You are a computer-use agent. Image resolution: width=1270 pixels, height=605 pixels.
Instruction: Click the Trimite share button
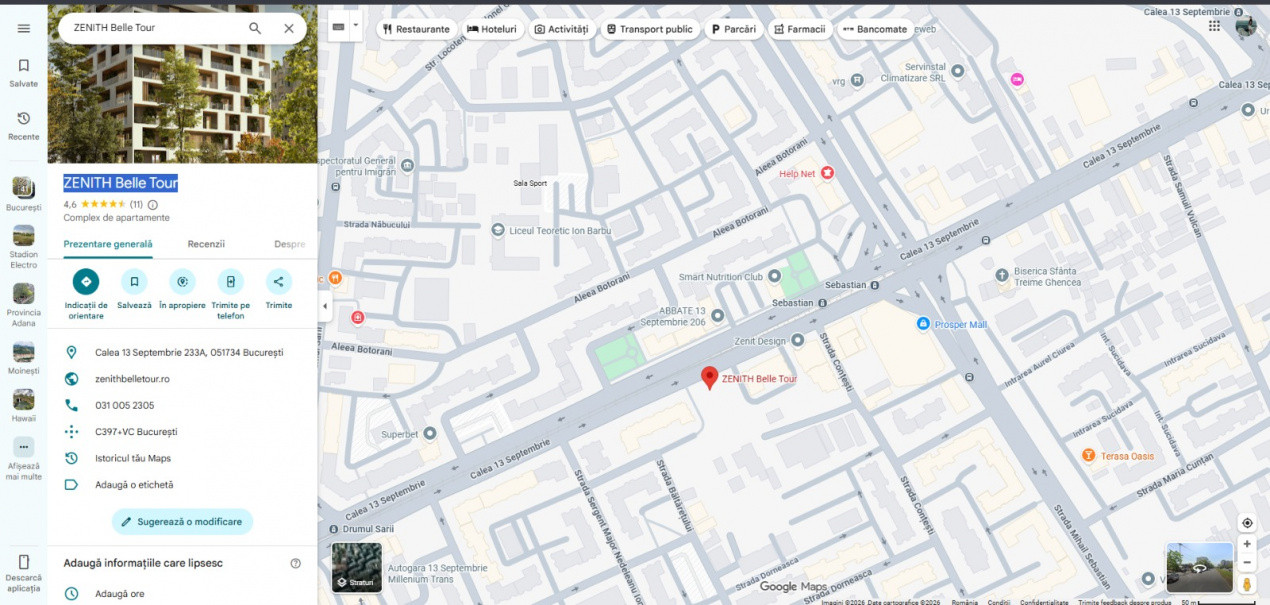279,282
